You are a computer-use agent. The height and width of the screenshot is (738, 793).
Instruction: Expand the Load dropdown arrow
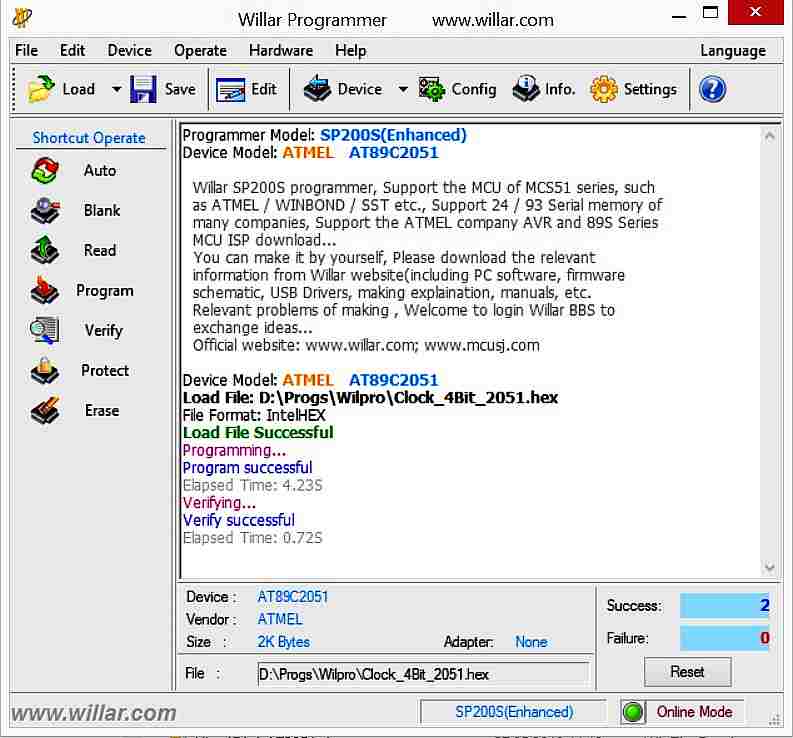[116, 90]
